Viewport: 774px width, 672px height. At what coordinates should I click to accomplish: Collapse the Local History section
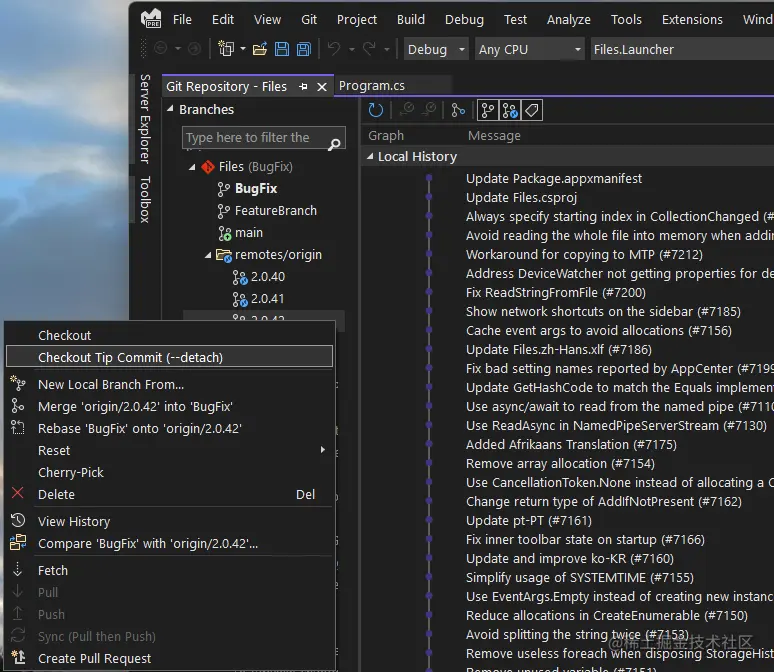click(x=370, y=156)
